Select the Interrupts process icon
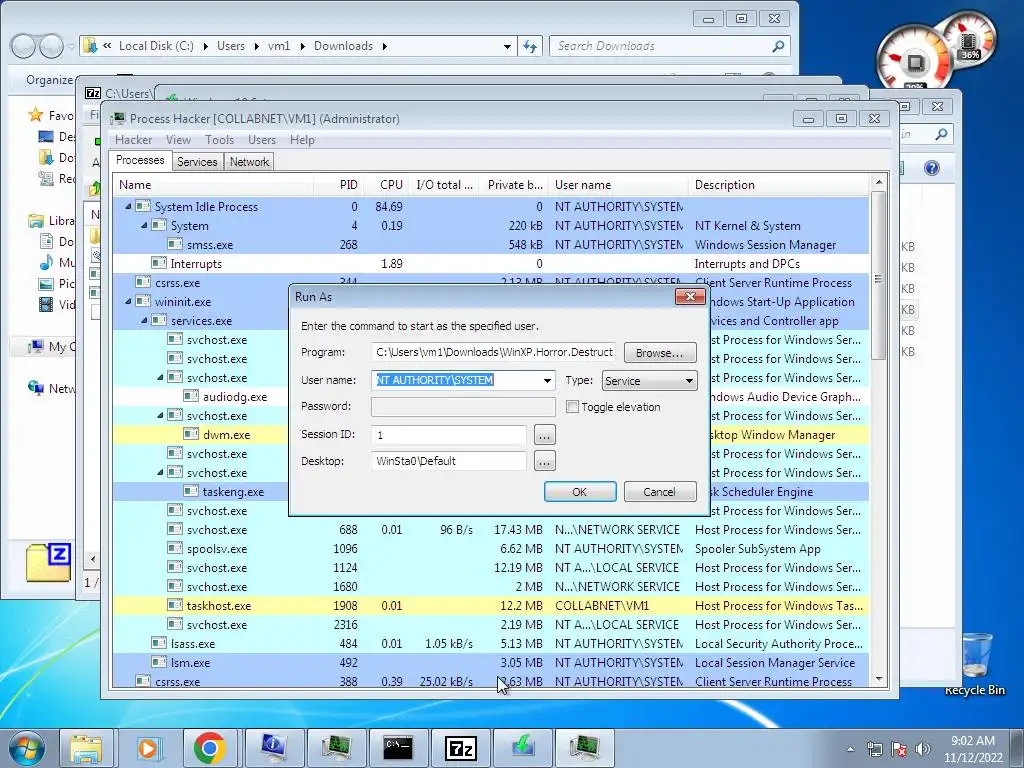Image resolution: width=1024 pixels, height=768 pixels. tap(159, 263)
